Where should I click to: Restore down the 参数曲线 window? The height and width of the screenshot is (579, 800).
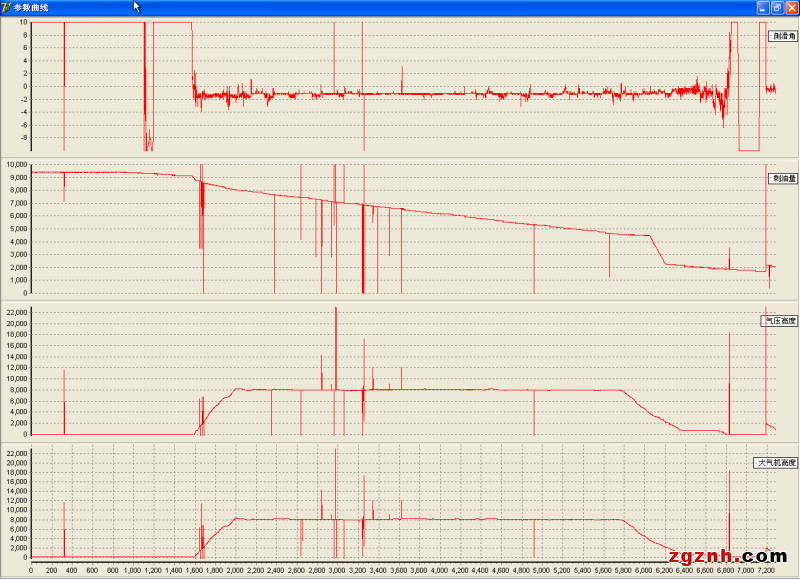776,7
